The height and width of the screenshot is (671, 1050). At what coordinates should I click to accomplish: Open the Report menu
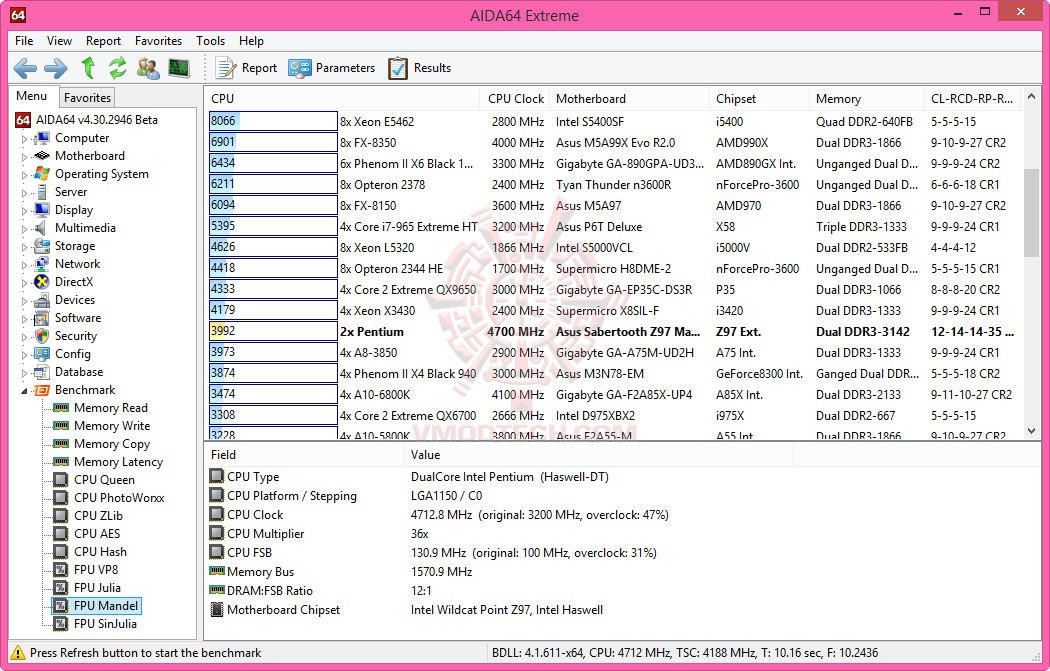coord(103,41)
